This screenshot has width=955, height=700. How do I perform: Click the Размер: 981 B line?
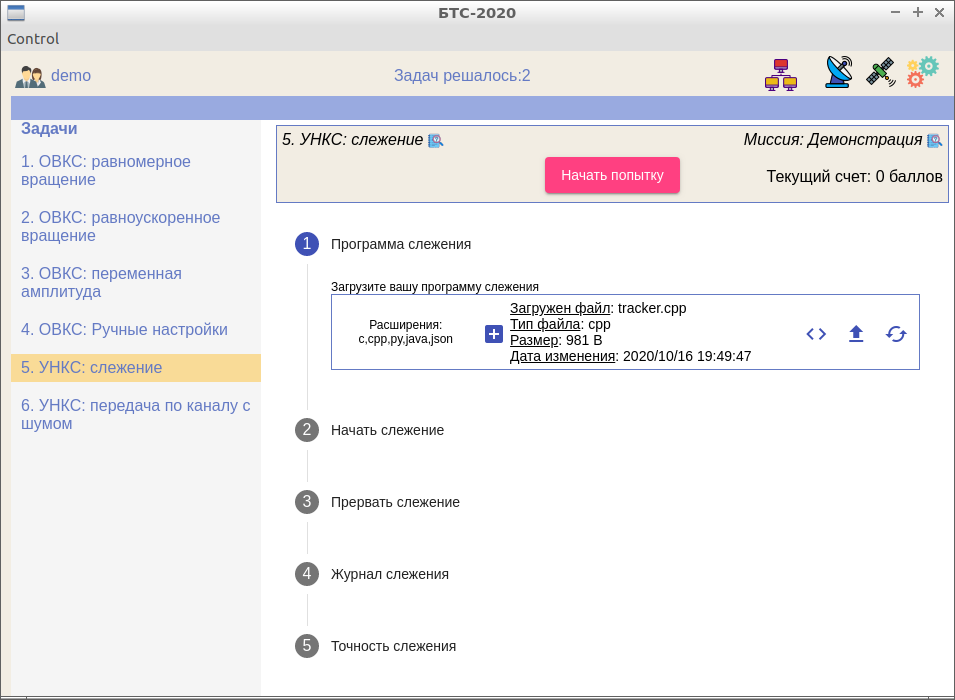556,340
